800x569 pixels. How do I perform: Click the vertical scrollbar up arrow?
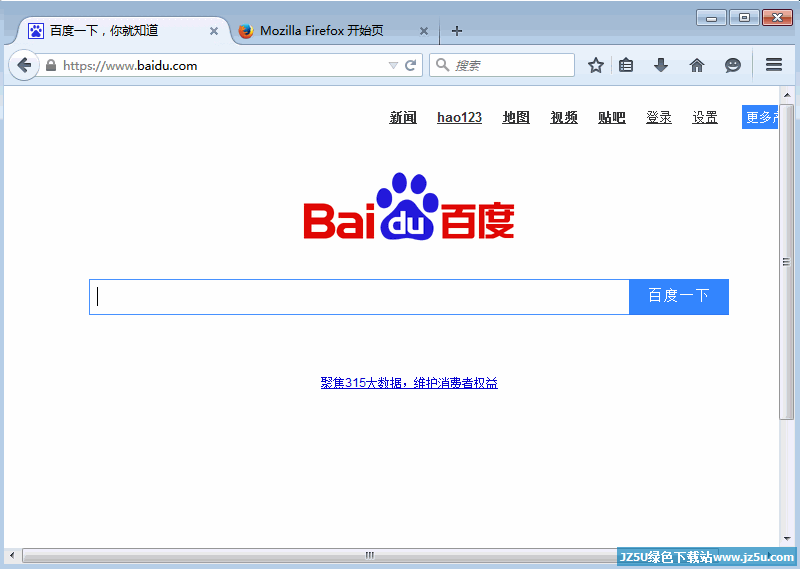[x=787, y=95]
